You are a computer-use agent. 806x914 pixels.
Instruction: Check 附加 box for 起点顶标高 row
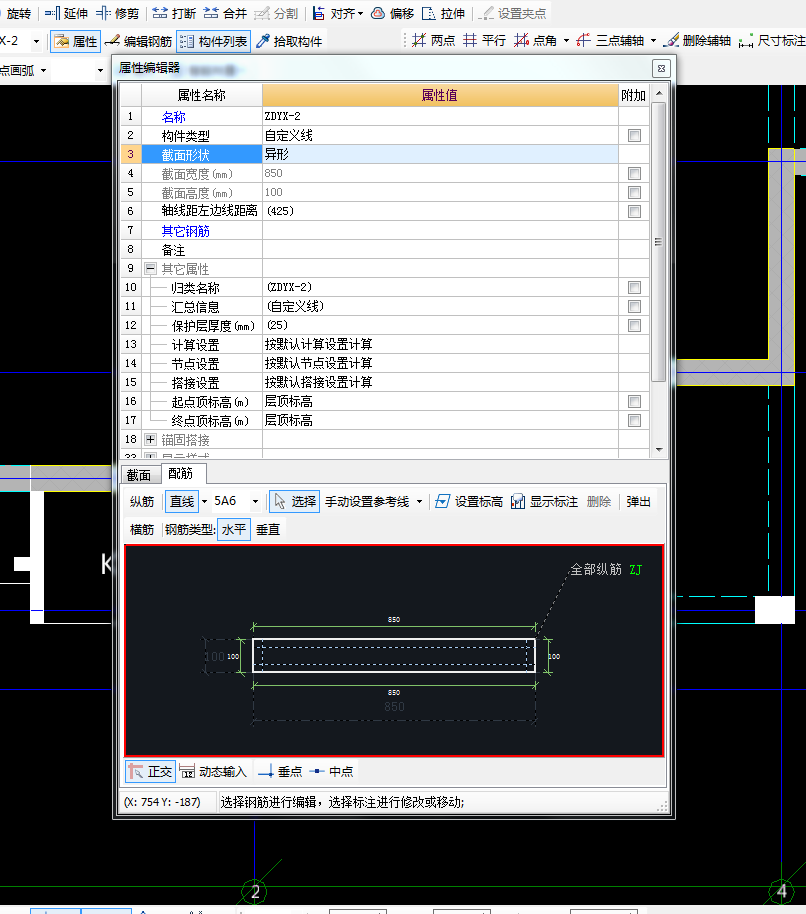pos(634,402)
